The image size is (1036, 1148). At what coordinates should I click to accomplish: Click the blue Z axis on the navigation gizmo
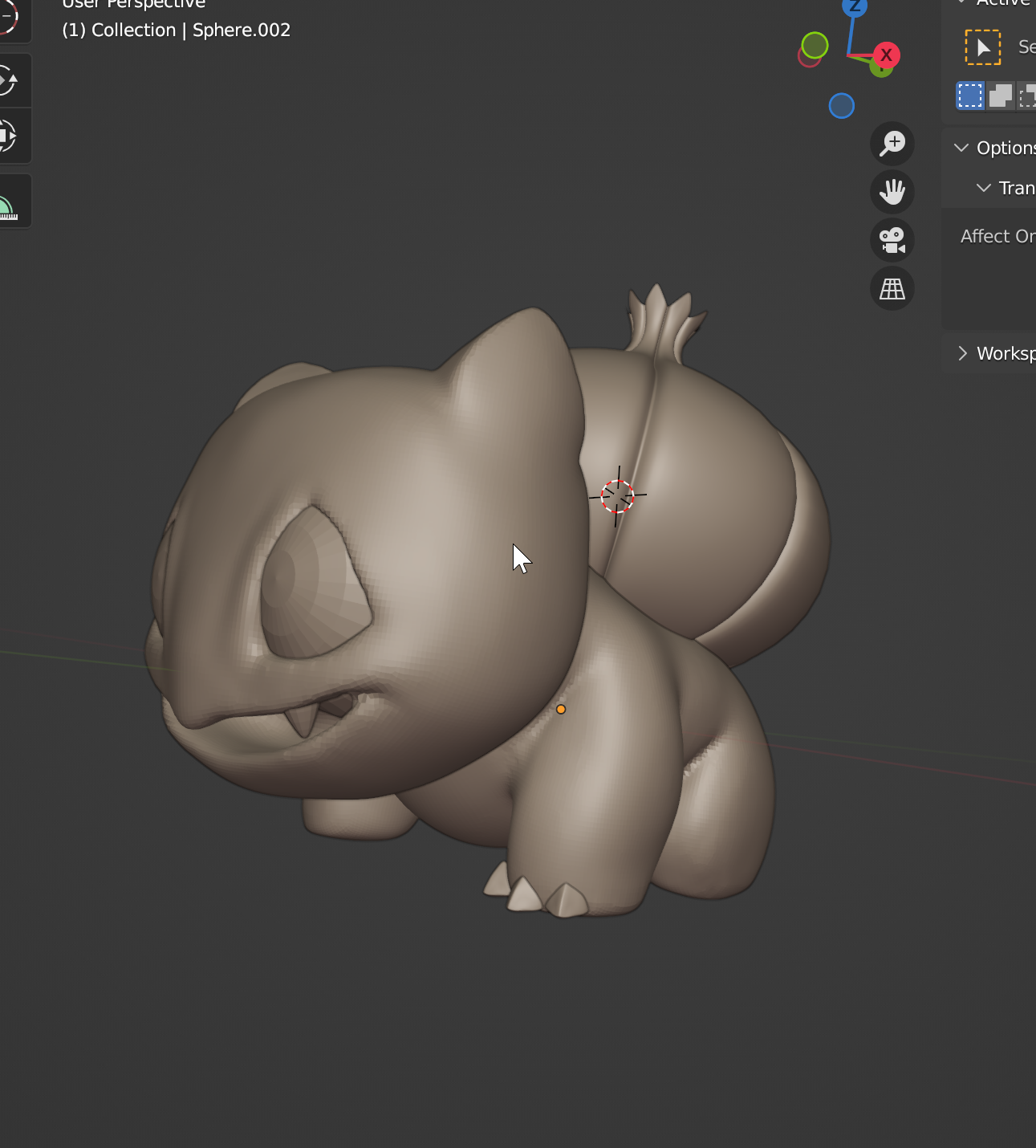pos(855,6)
